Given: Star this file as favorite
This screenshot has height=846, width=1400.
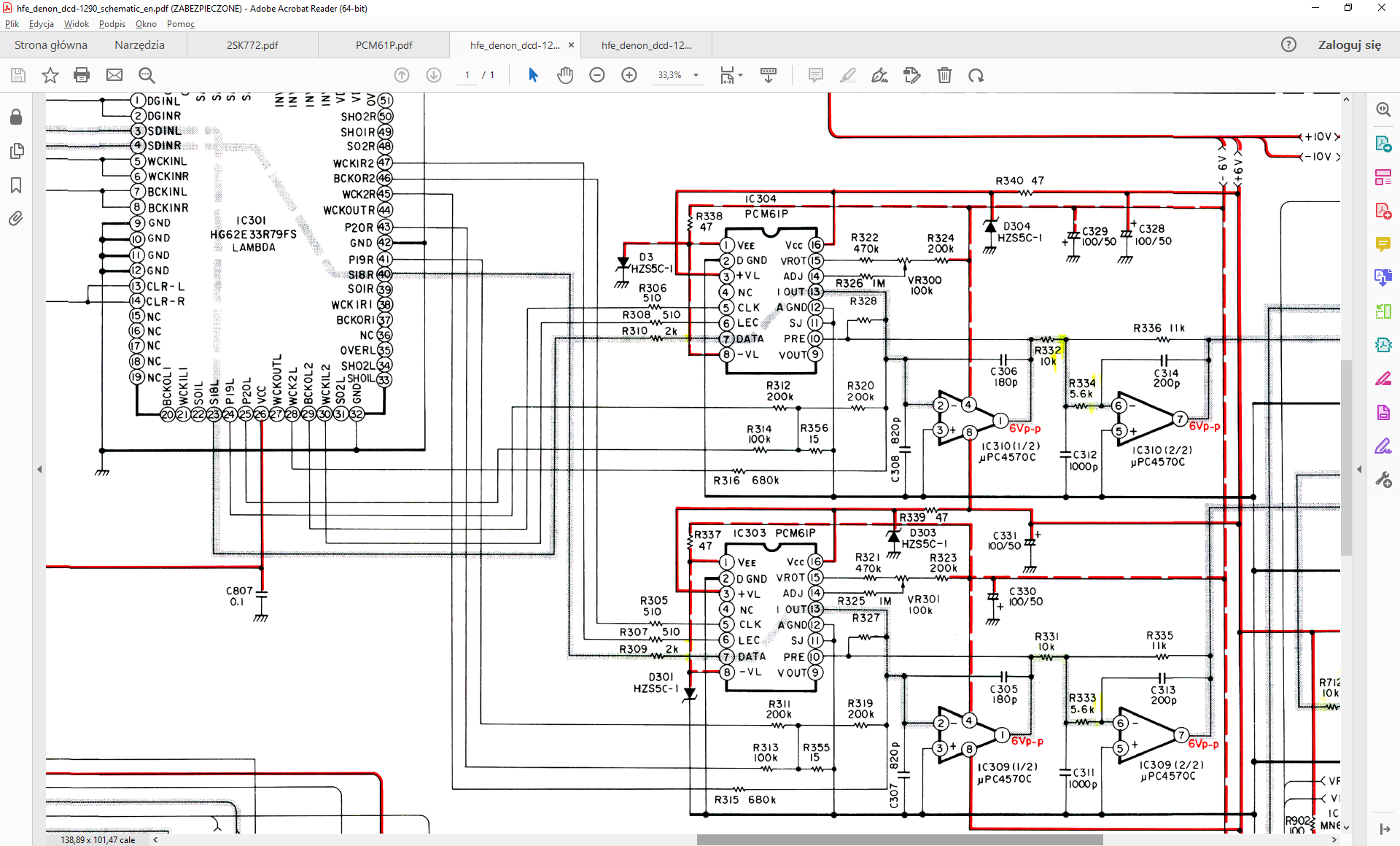Looking at the screenshot, I should [x=50, y=75].
